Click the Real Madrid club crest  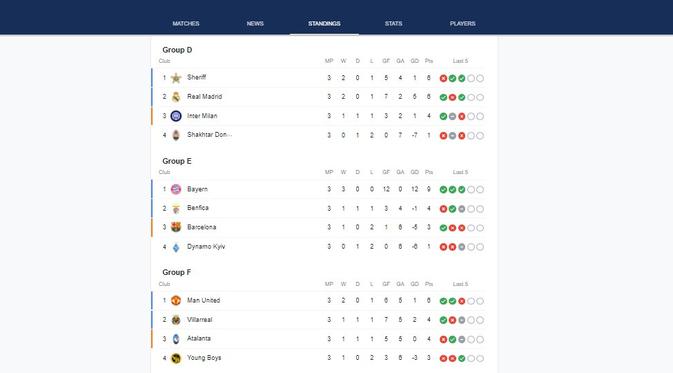(x=176, y=97)
